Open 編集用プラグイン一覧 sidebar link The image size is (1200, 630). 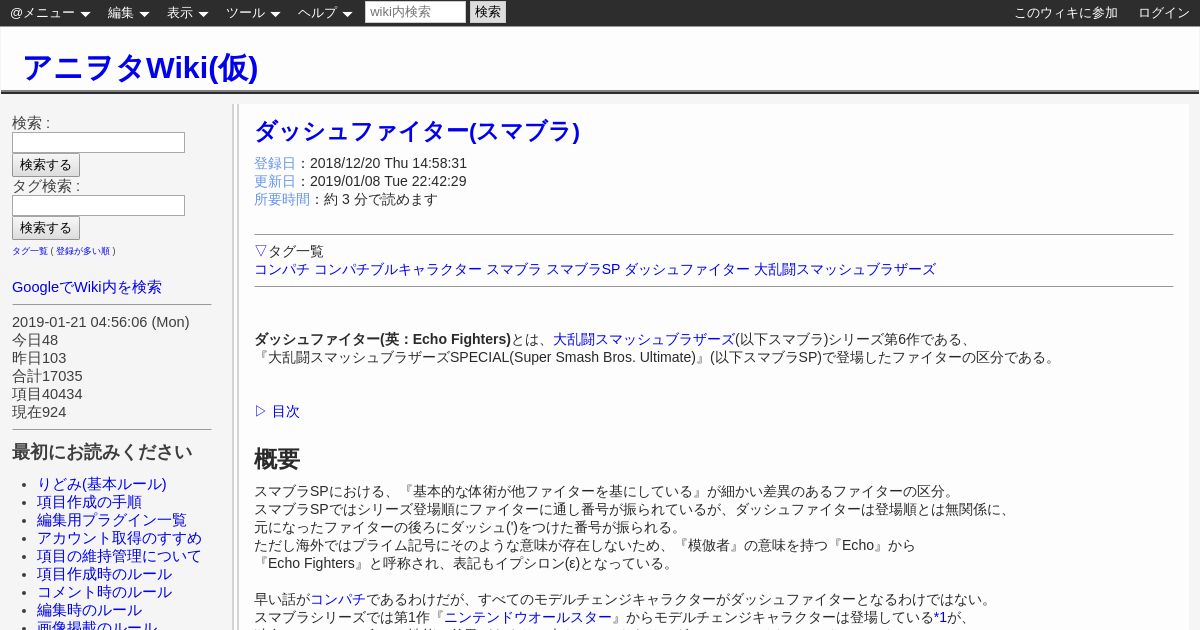coord(112,520)
